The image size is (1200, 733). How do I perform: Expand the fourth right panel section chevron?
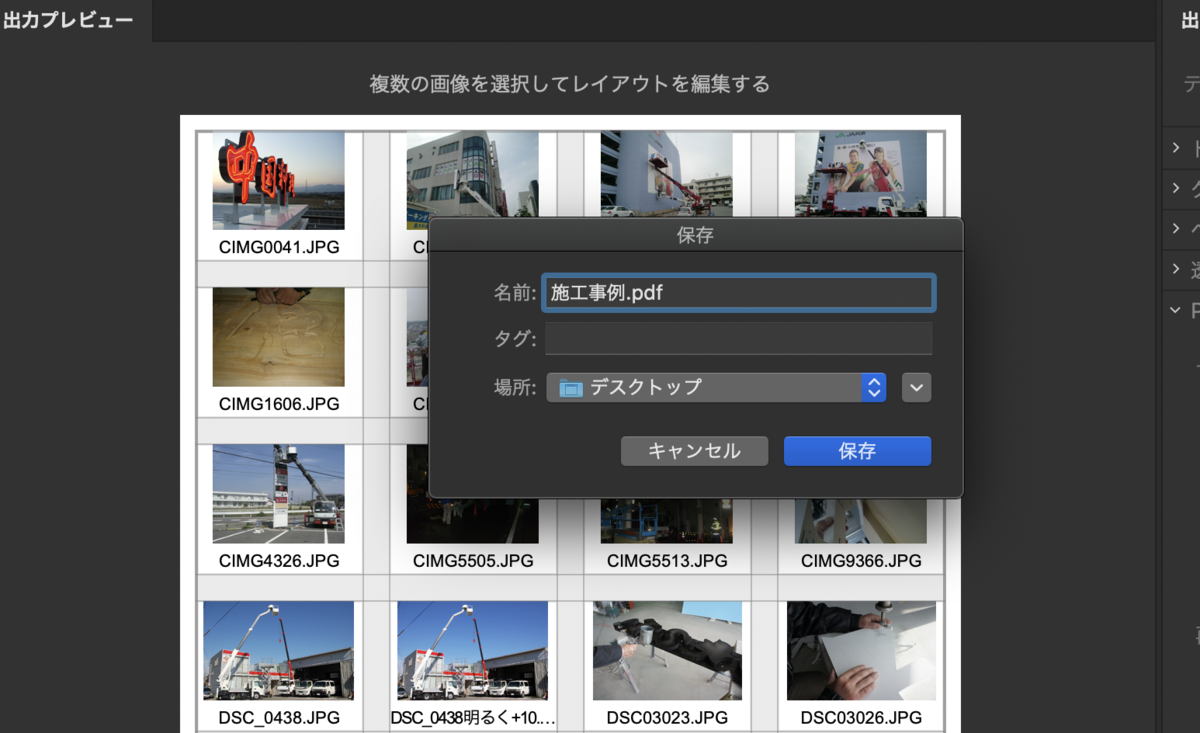[x=1176, y=269]
